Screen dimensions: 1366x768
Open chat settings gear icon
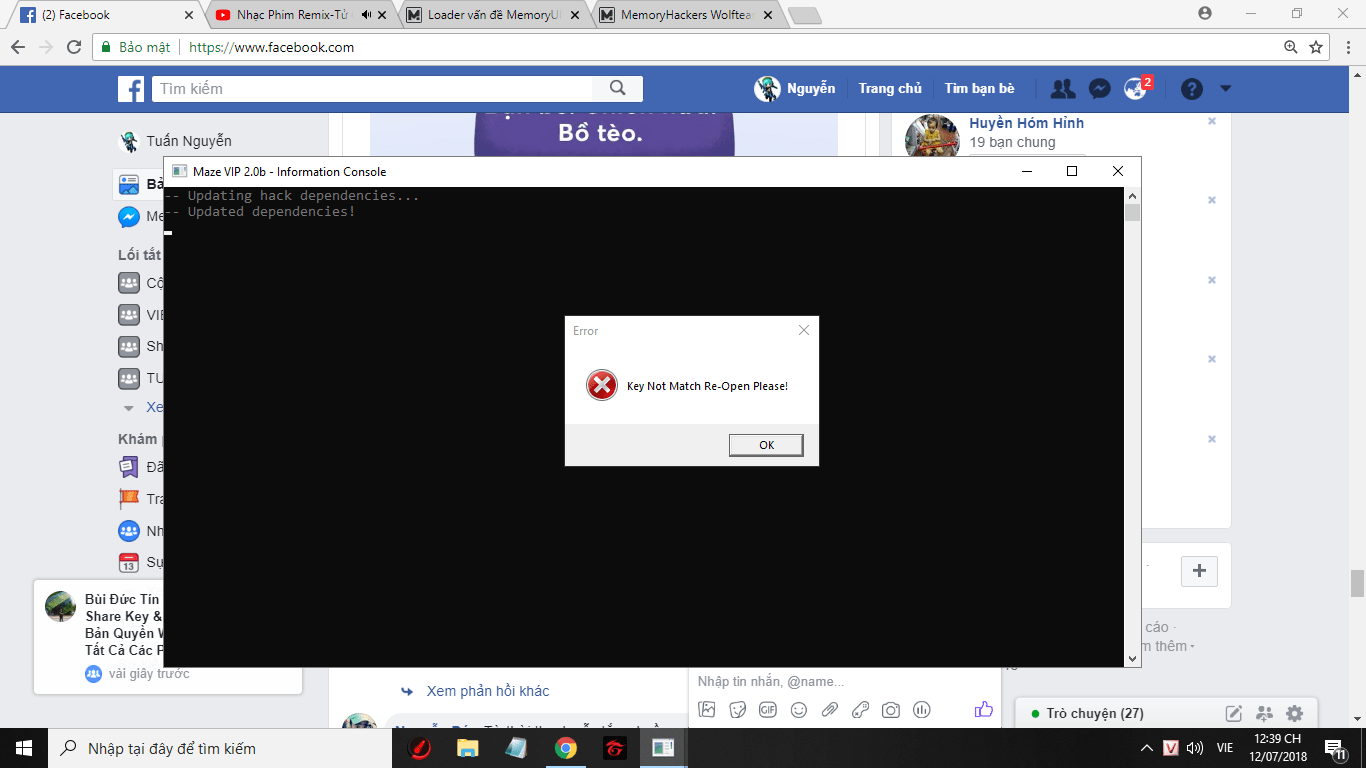1295,713
